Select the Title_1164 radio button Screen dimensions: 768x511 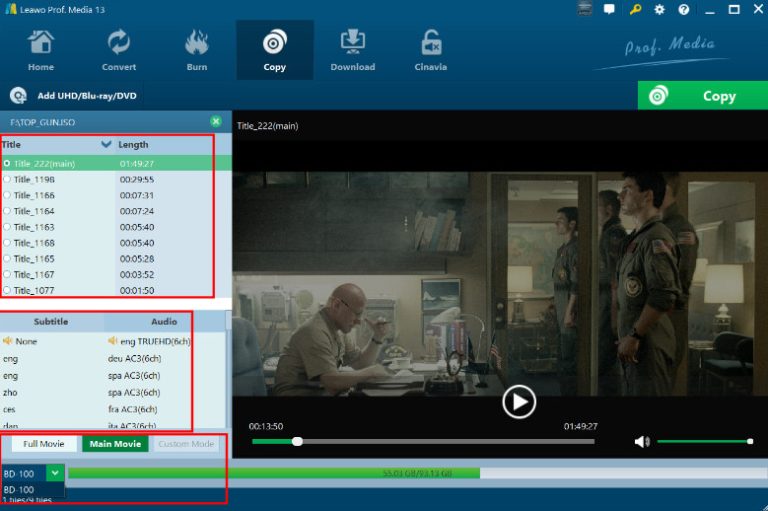[x=7, y=211]
